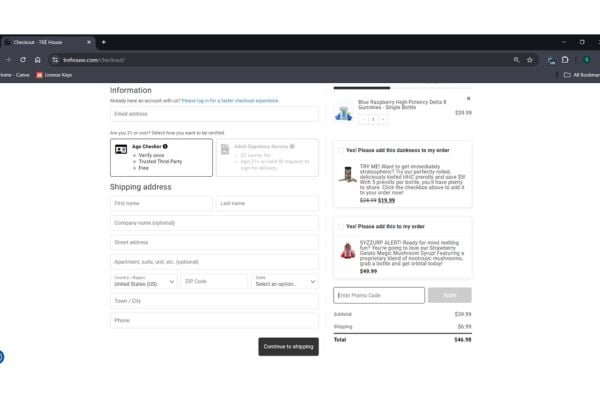Open the browser profile avatar
The height and width of the screenshot is (400, 600).
click(586, 60)
